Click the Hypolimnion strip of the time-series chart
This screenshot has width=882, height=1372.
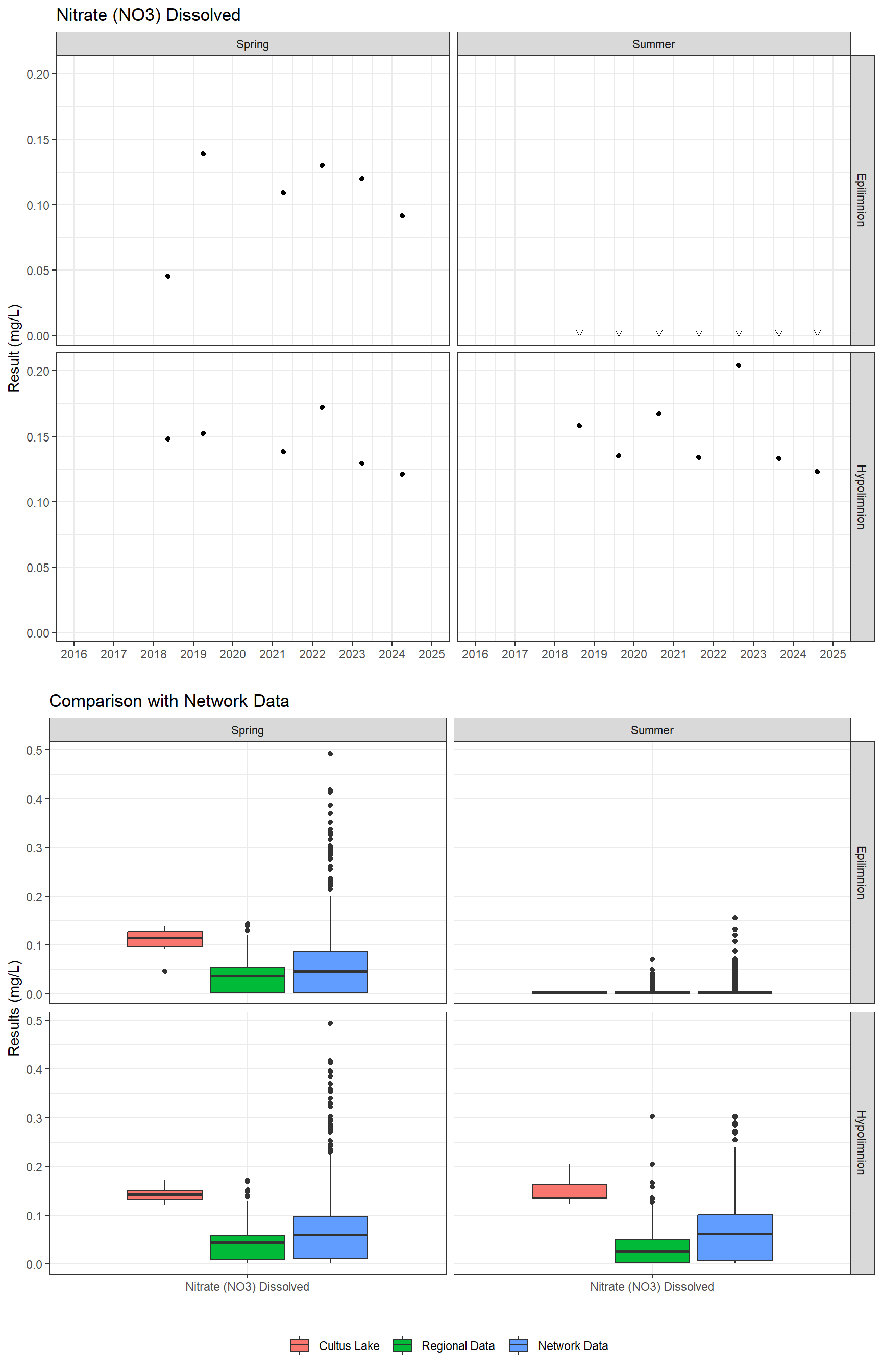coord(863,497)
